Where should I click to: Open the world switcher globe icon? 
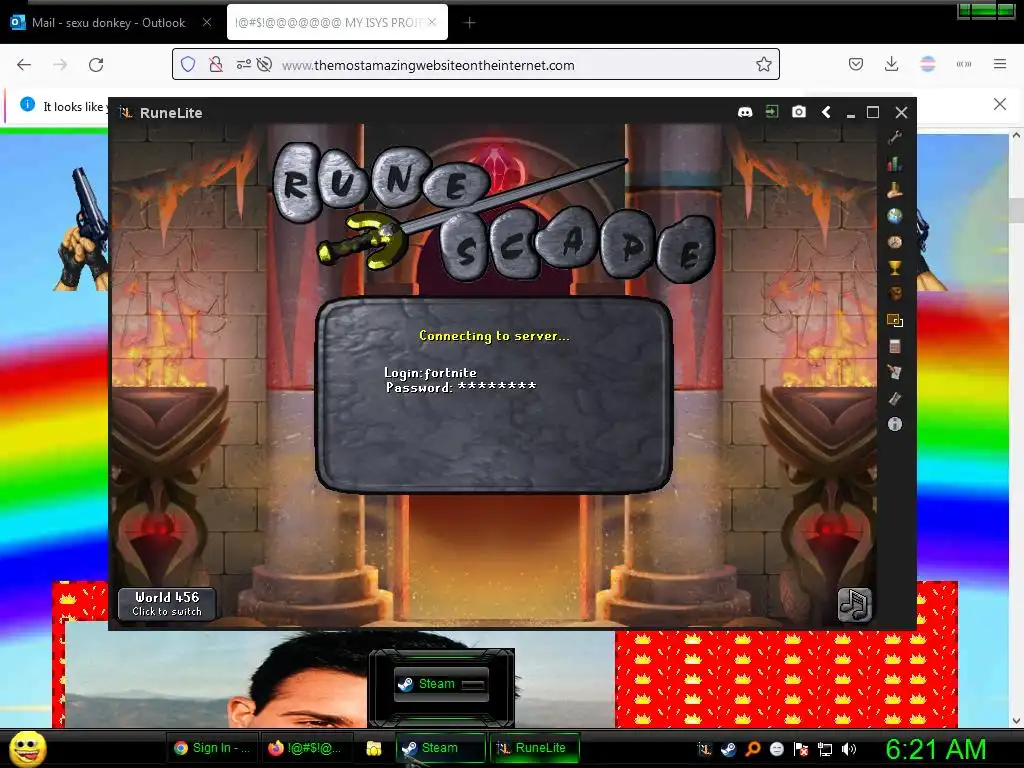click(x=895, y=216)
